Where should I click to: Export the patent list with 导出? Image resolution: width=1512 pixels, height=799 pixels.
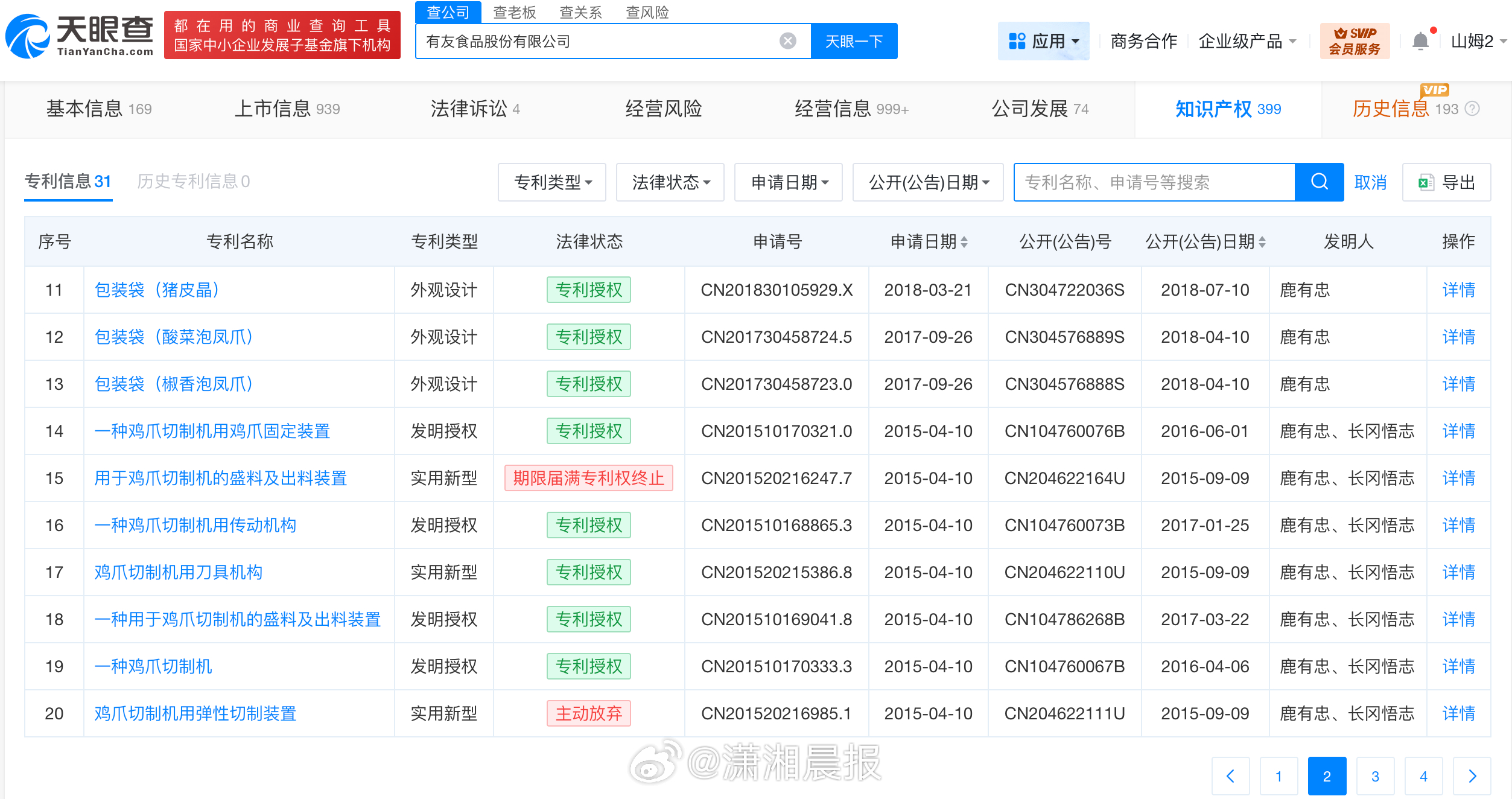[x=1446, y=182]
